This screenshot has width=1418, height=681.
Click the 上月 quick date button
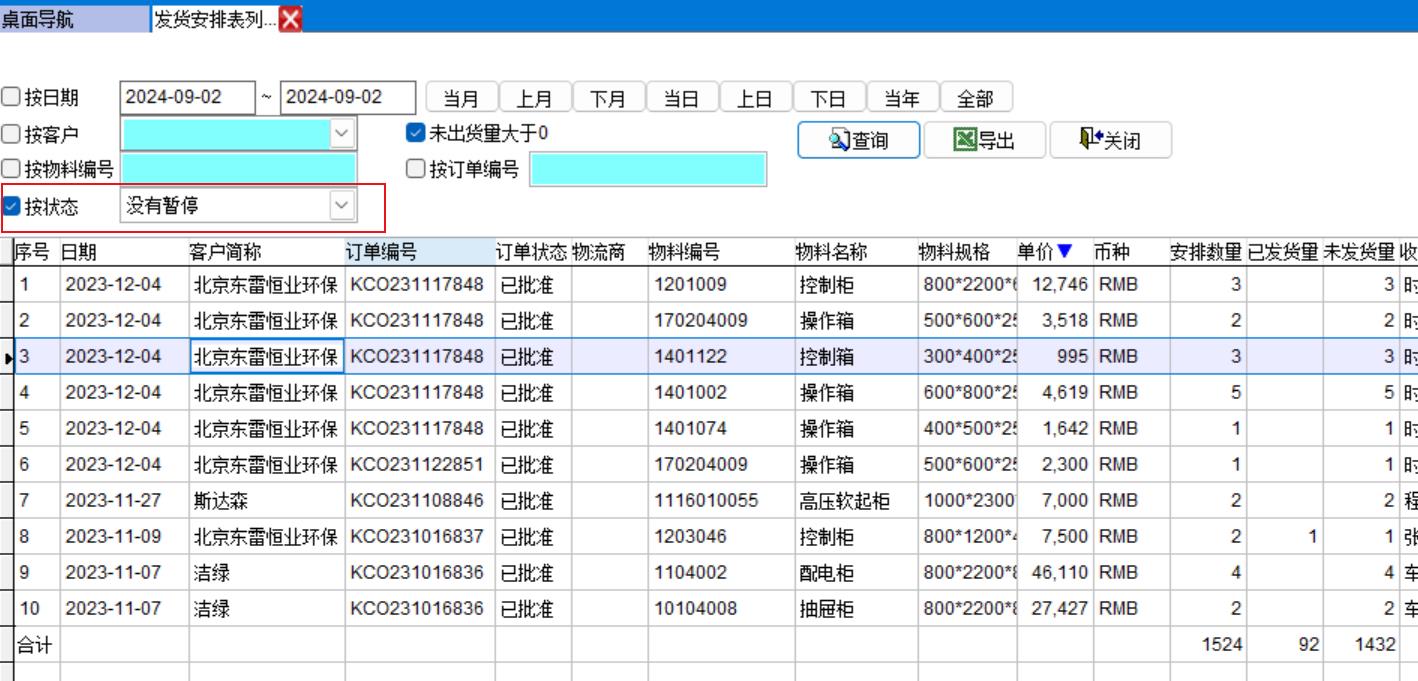click(x=535, y=98)
